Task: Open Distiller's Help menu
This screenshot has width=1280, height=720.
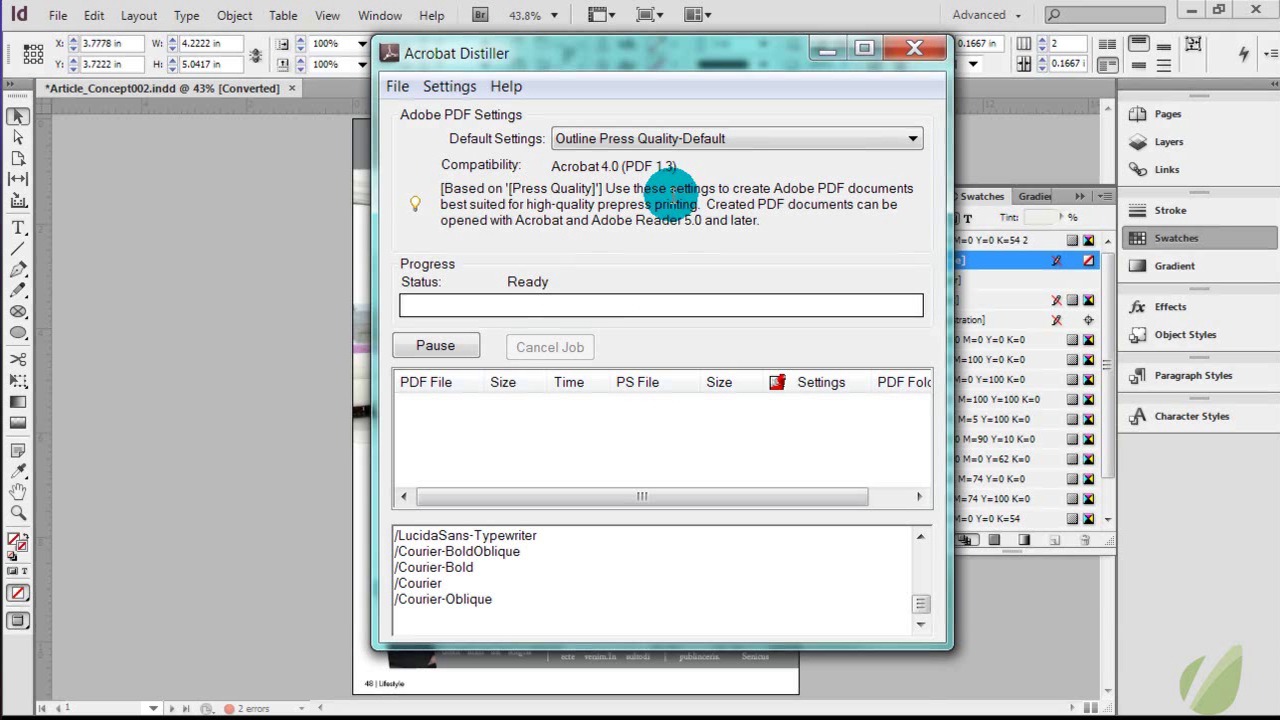Action: [x=506, y=86]
